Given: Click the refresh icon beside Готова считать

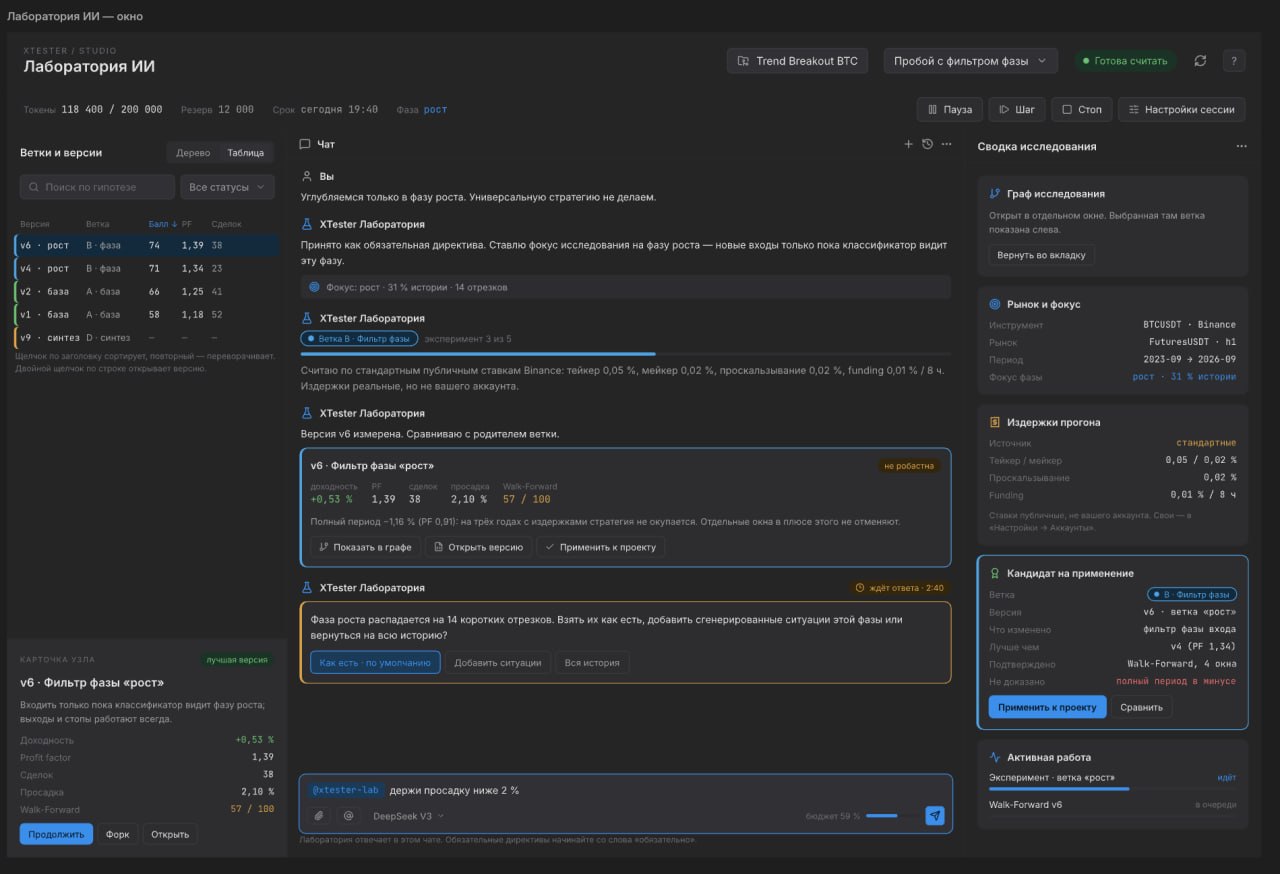Looking at the screenshot, I should (1200, 61).
